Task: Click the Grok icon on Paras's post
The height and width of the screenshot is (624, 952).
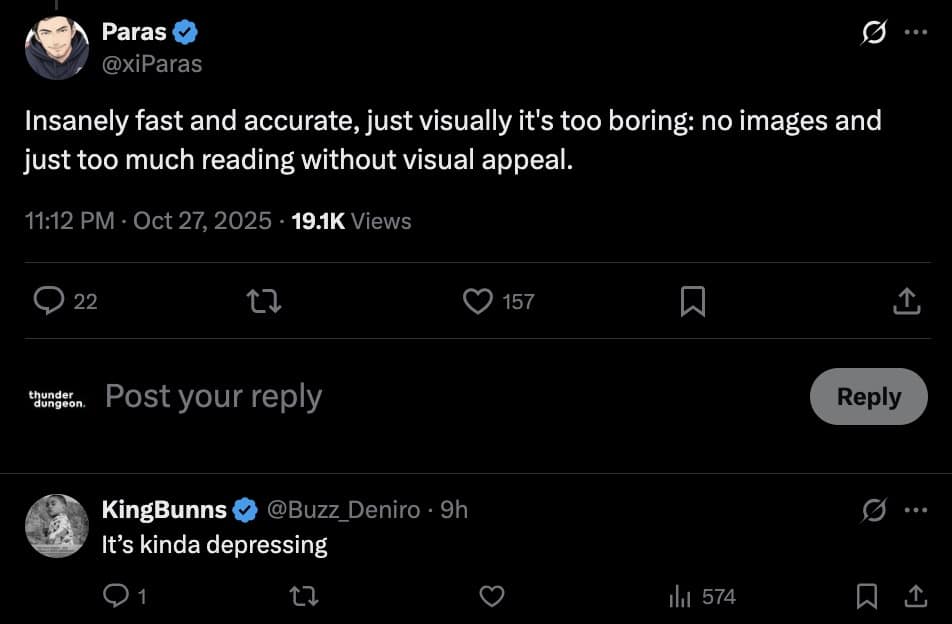Action: [x=873, y=32]
